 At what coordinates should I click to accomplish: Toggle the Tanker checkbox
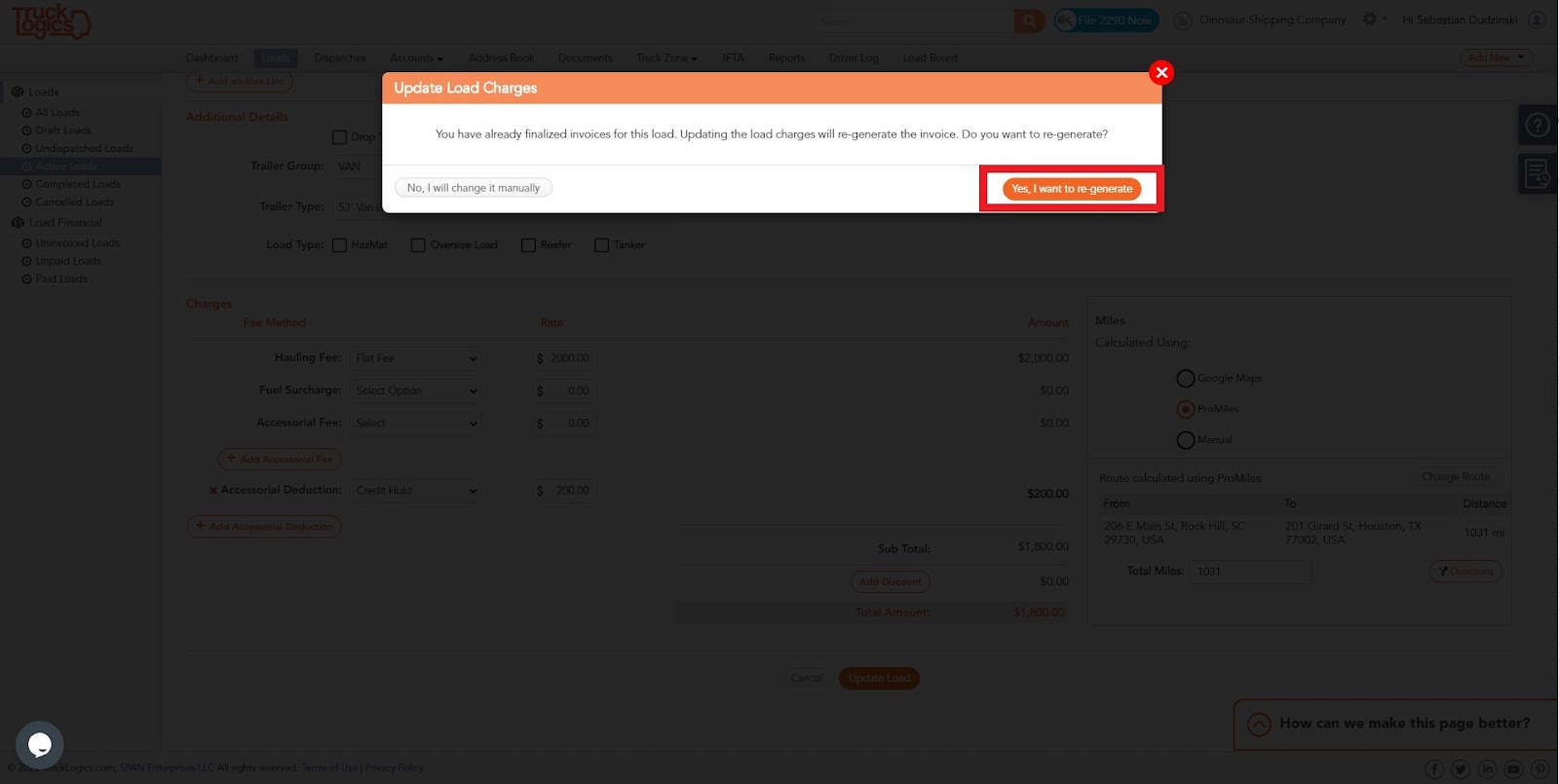[x=601, y=245]
